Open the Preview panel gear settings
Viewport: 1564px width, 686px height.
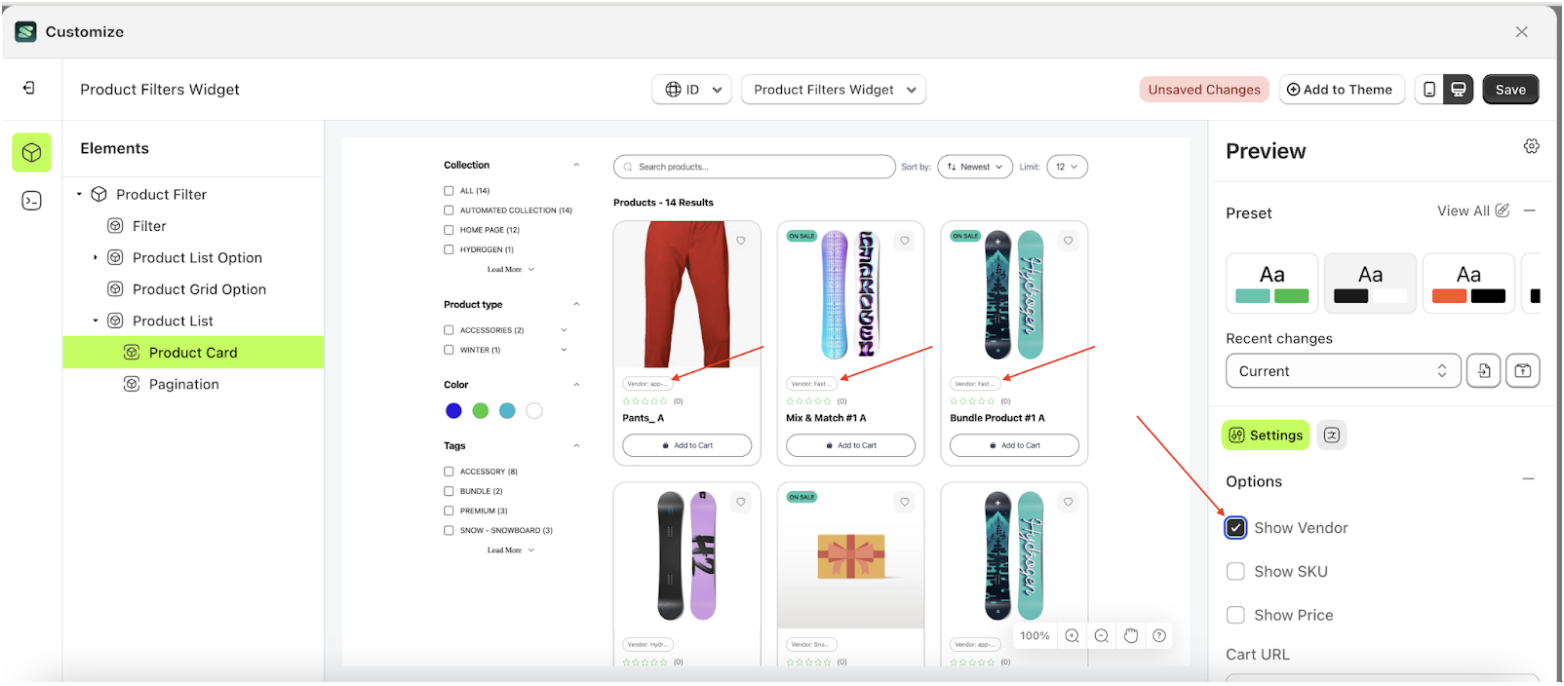[1531, 147]
